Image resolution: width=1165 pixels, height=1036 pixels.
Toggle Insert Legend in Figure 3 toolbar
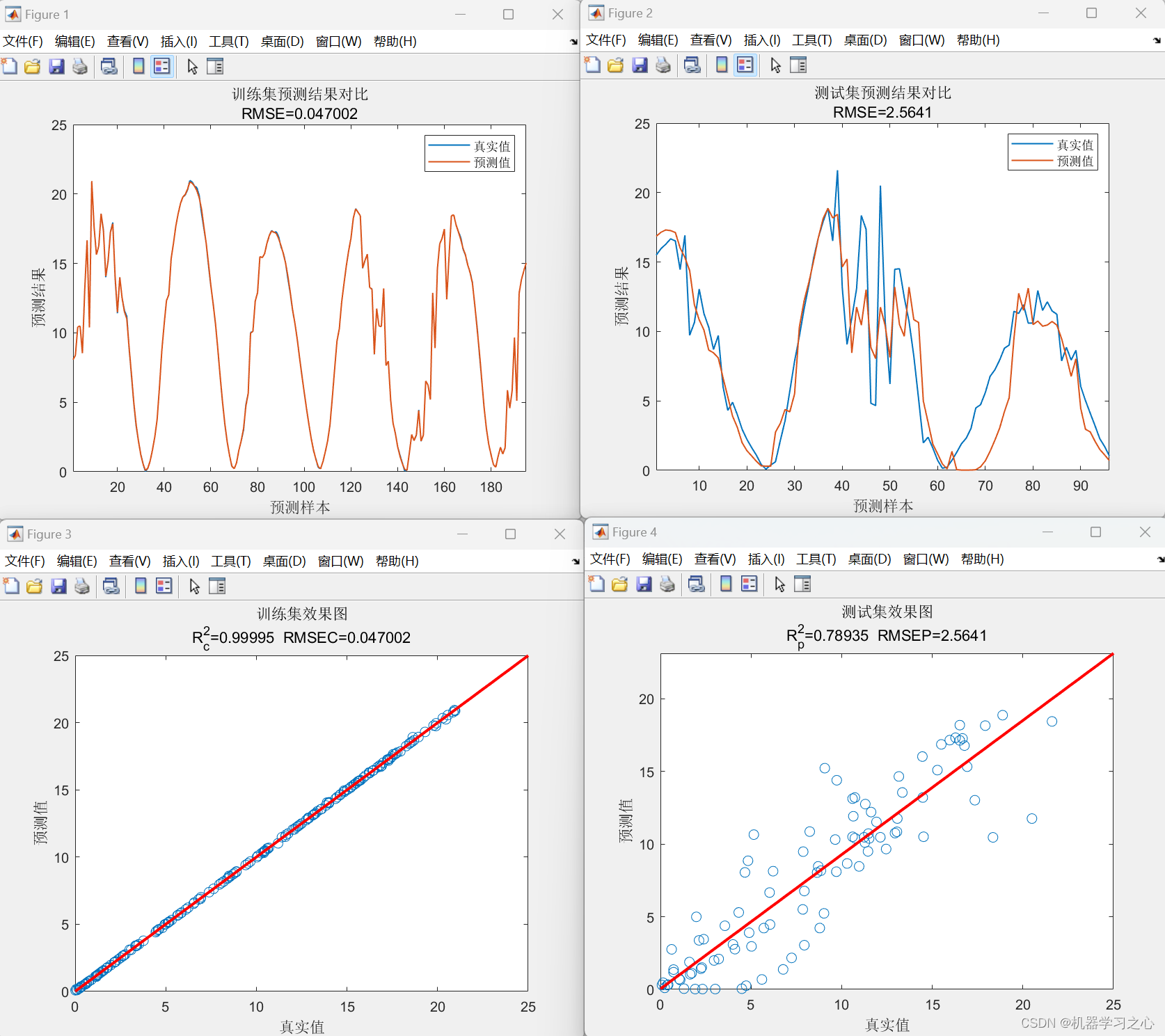point(164,586)
